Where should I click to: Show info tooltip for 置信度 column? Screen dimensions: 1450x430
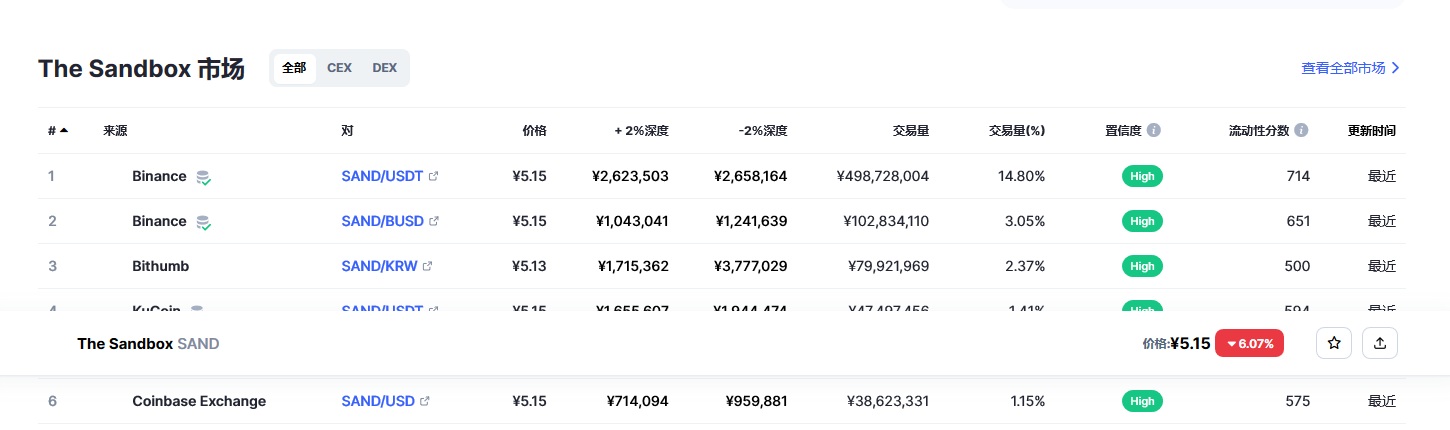click(x=1154, y=130)
